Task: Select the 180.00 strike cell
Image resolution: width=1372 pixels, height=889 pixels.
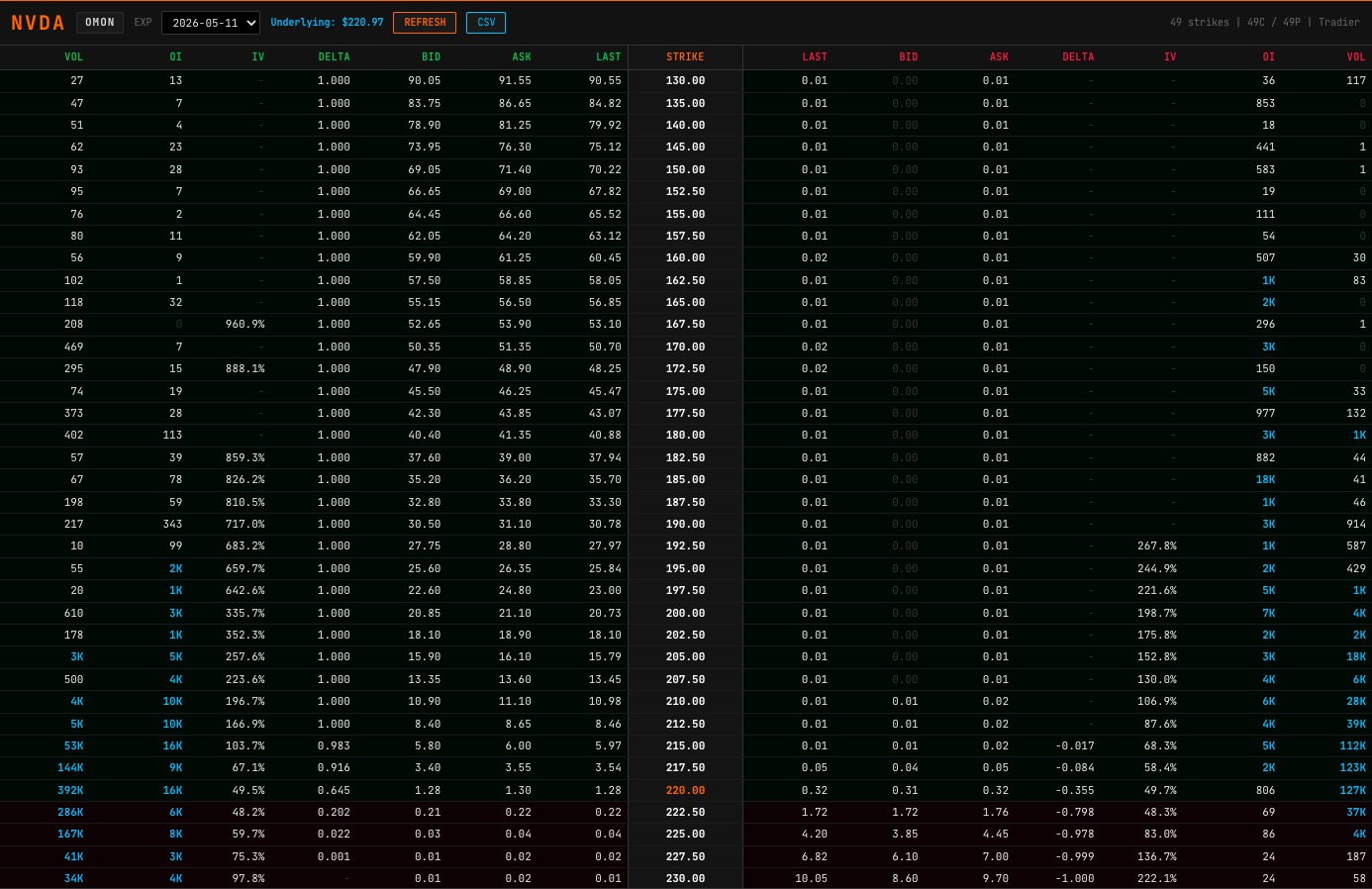Action: coord(685,435)
